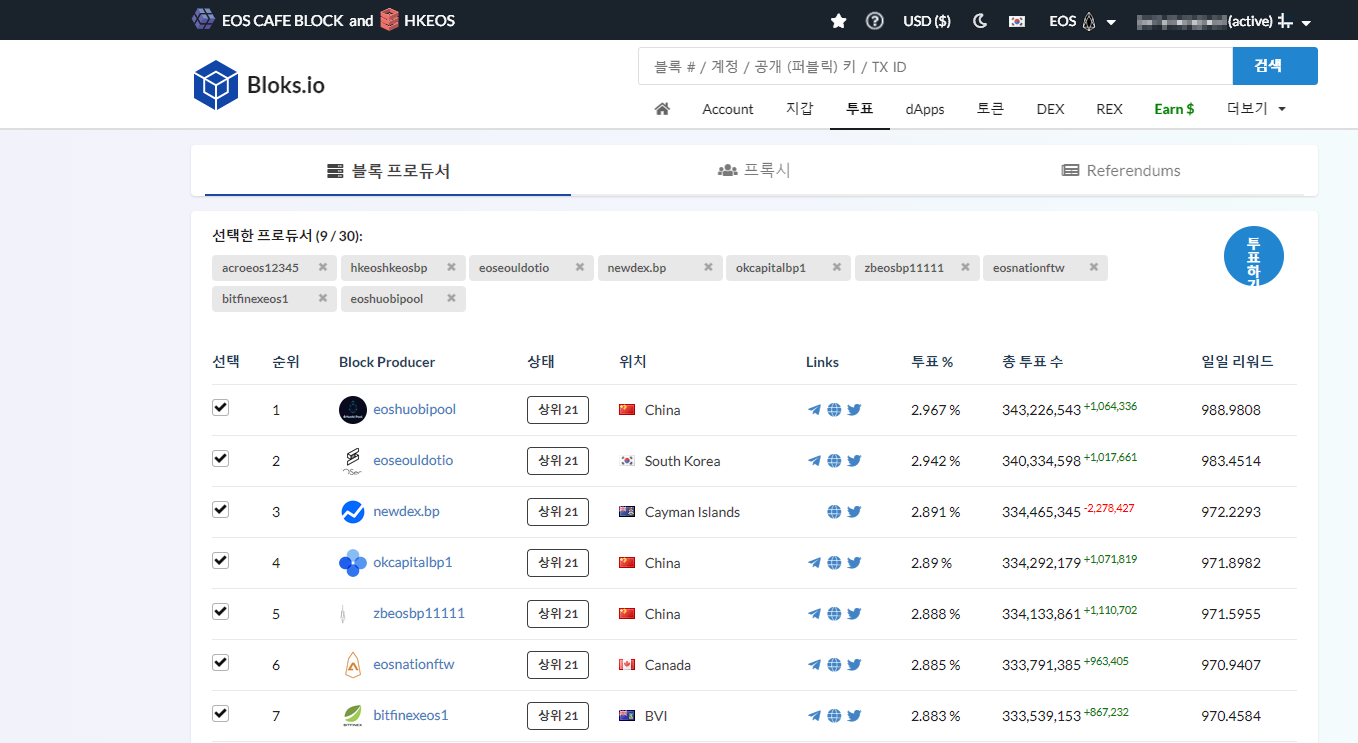Open the 토큰 tokens menu
Image resolution: width=1358 pixels, height=743 pixels.
coord(990,109)
